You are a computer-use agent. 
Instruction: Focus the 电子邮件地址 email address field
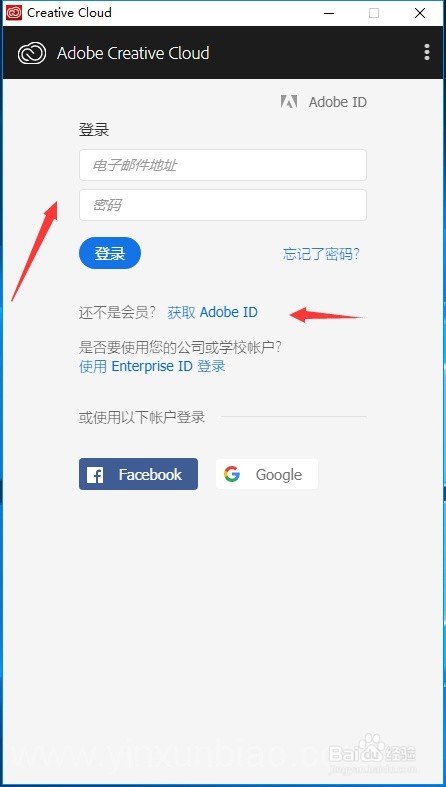click(x=223, y=165)
